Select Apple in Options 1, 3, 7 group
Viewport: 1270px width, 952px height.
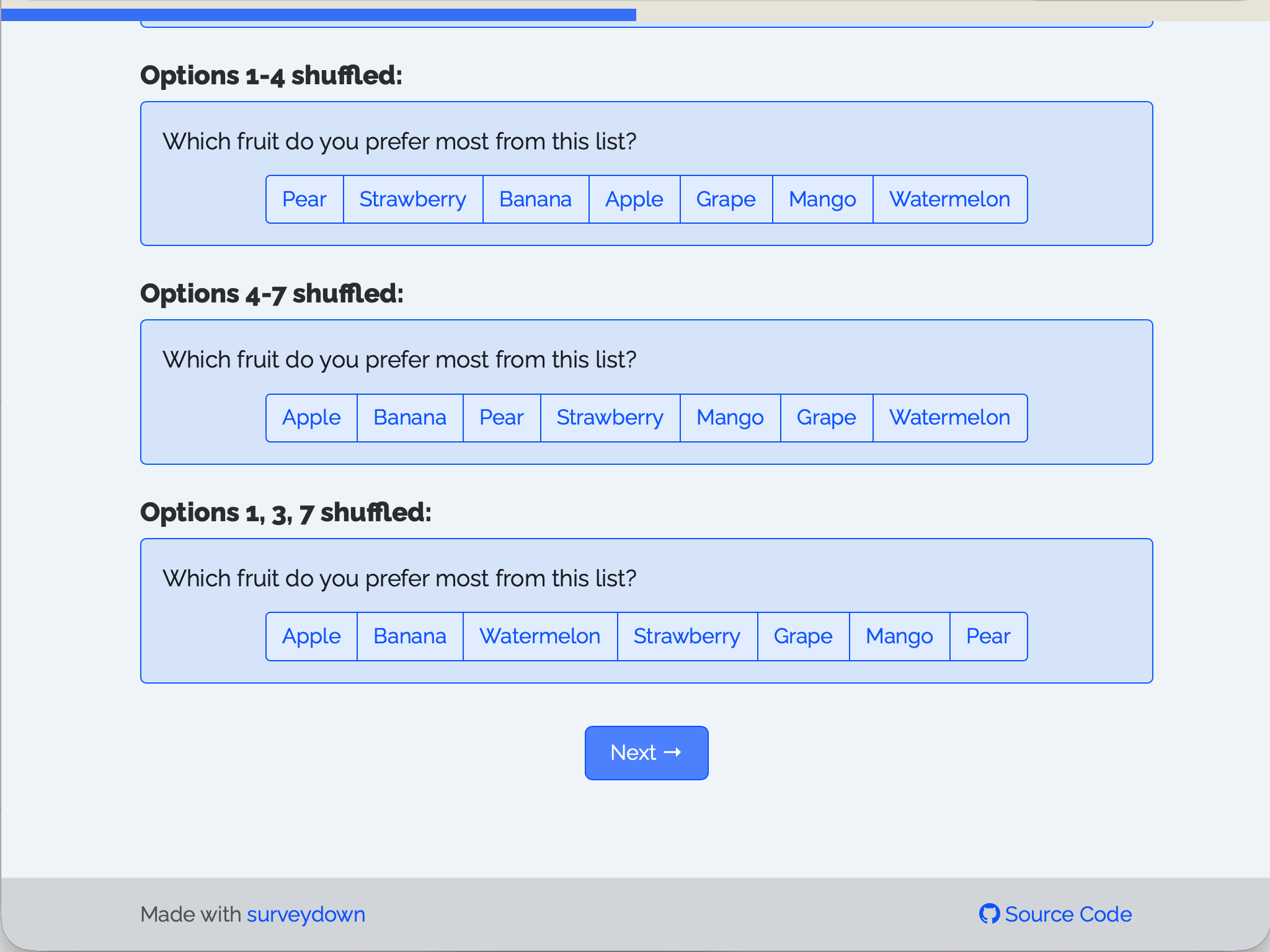coord(311,637)
